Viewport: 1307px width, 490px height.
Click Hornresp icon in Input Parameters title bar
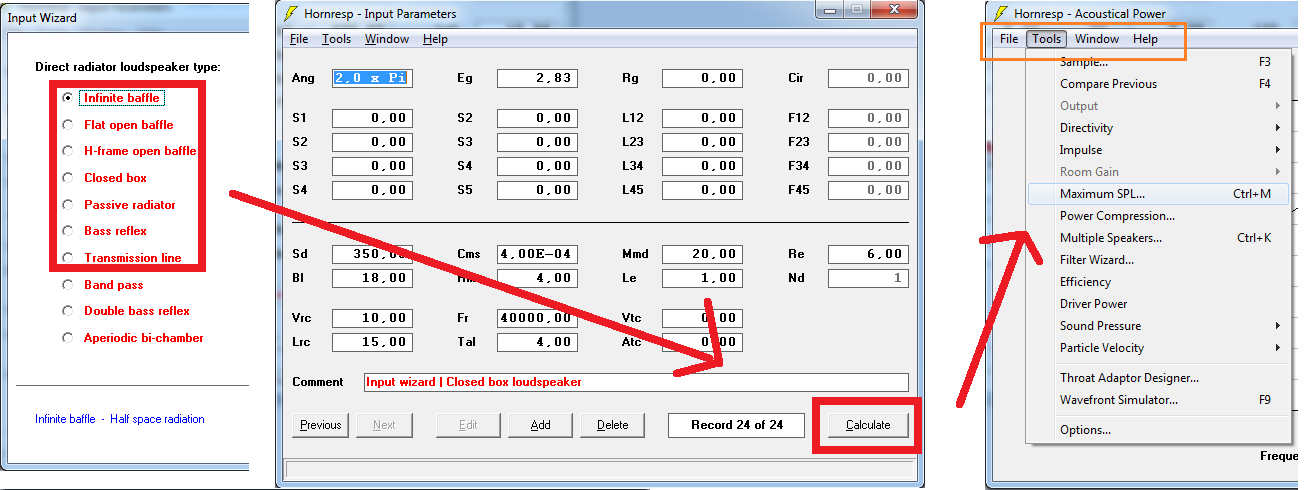[292, 14]
